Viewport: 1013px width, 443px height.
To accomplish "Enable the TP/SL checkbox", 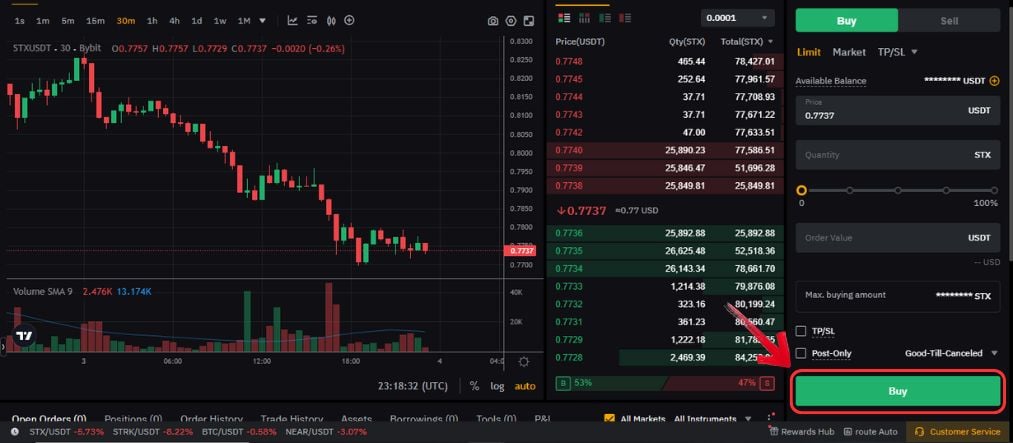I will (x=801, y=331).
